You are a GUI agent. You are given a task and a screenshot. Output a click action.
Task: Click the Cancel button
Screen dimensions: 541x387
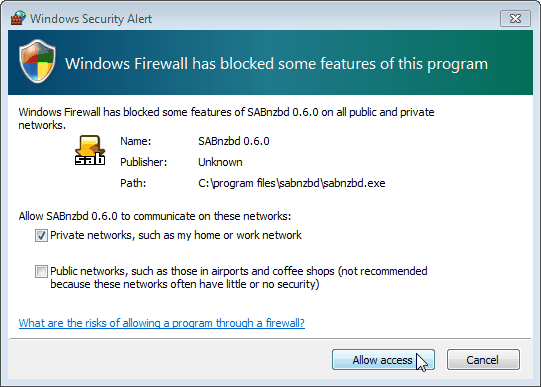(x=483, y=360)
